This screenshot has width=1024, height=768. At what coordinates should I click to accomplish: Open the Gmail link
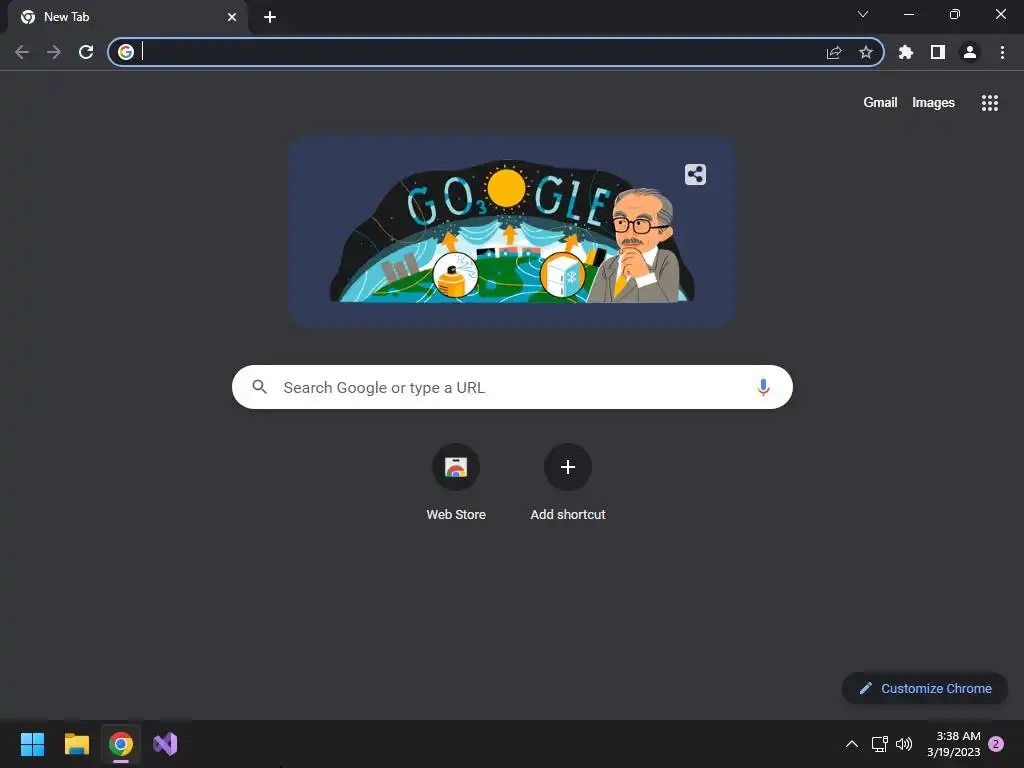click(880, 103)
